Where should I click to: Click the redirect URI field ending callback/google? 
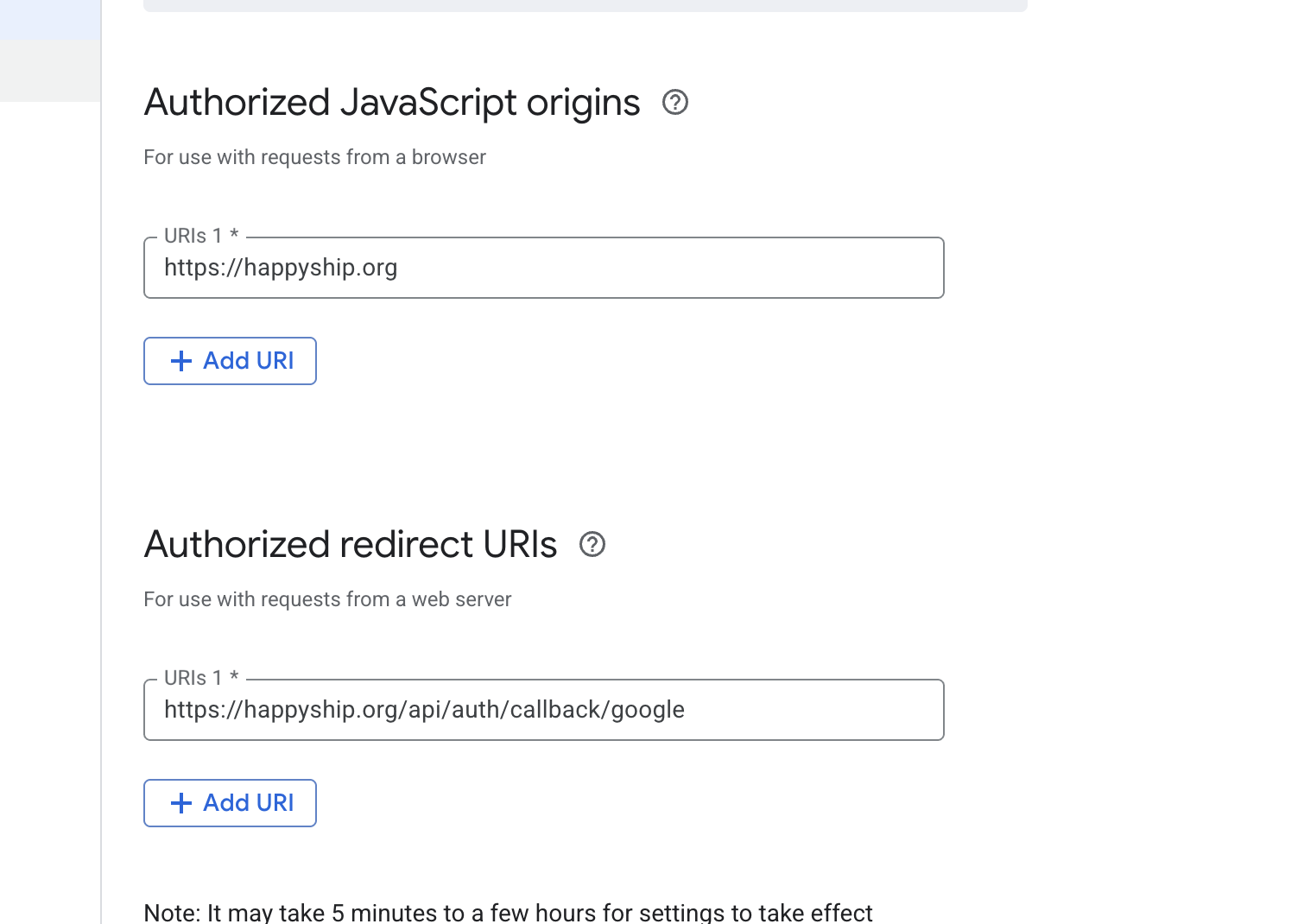pos(544,710)
